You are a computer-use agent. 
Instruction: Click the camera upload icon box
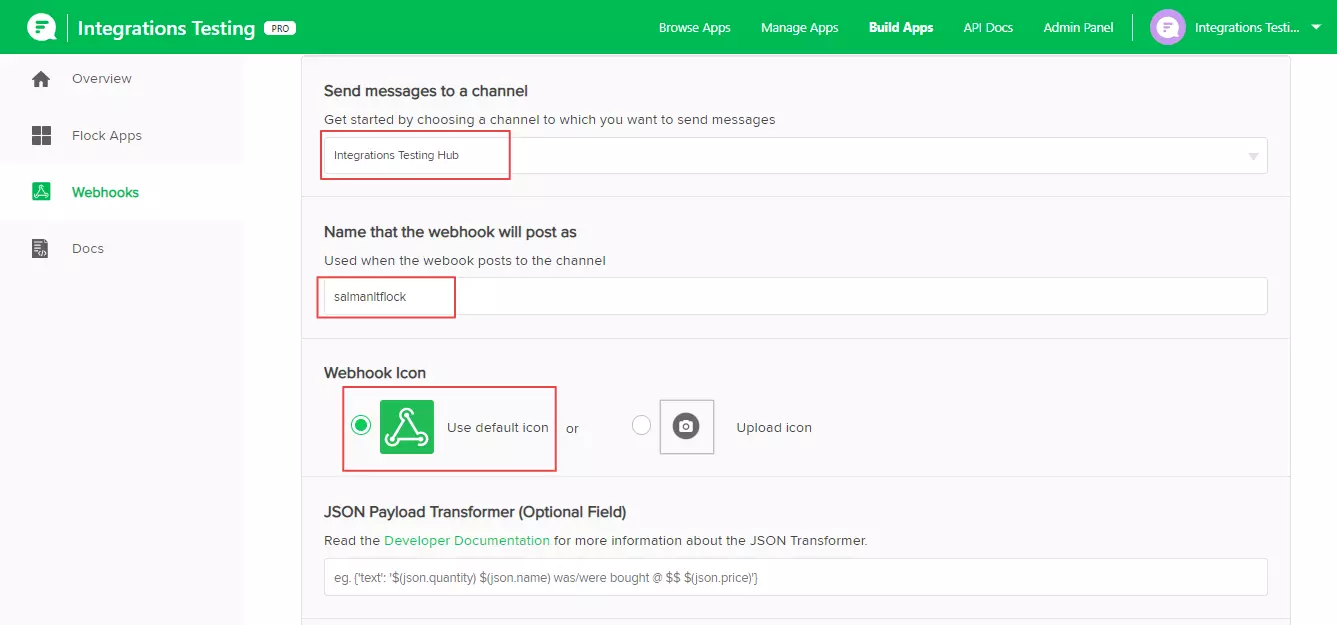[686, 427]
